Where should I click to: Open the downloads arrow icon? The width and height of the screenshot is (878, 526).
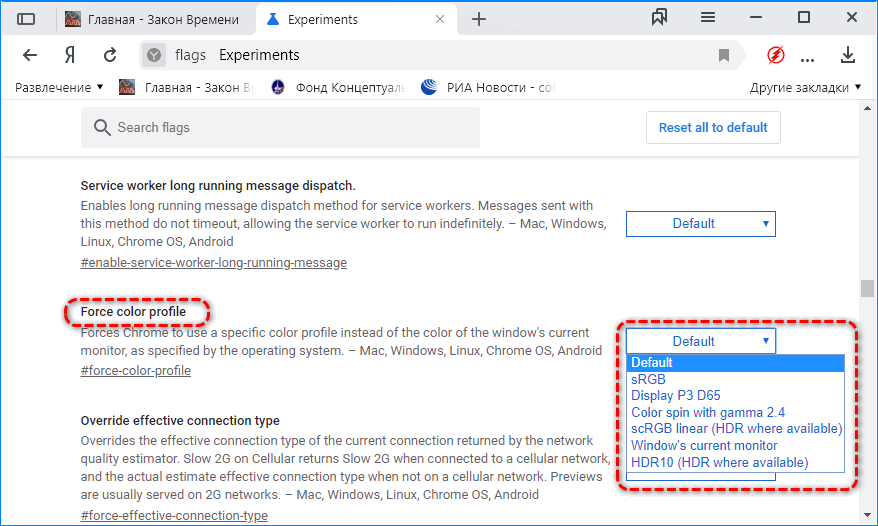coord(848,55)
